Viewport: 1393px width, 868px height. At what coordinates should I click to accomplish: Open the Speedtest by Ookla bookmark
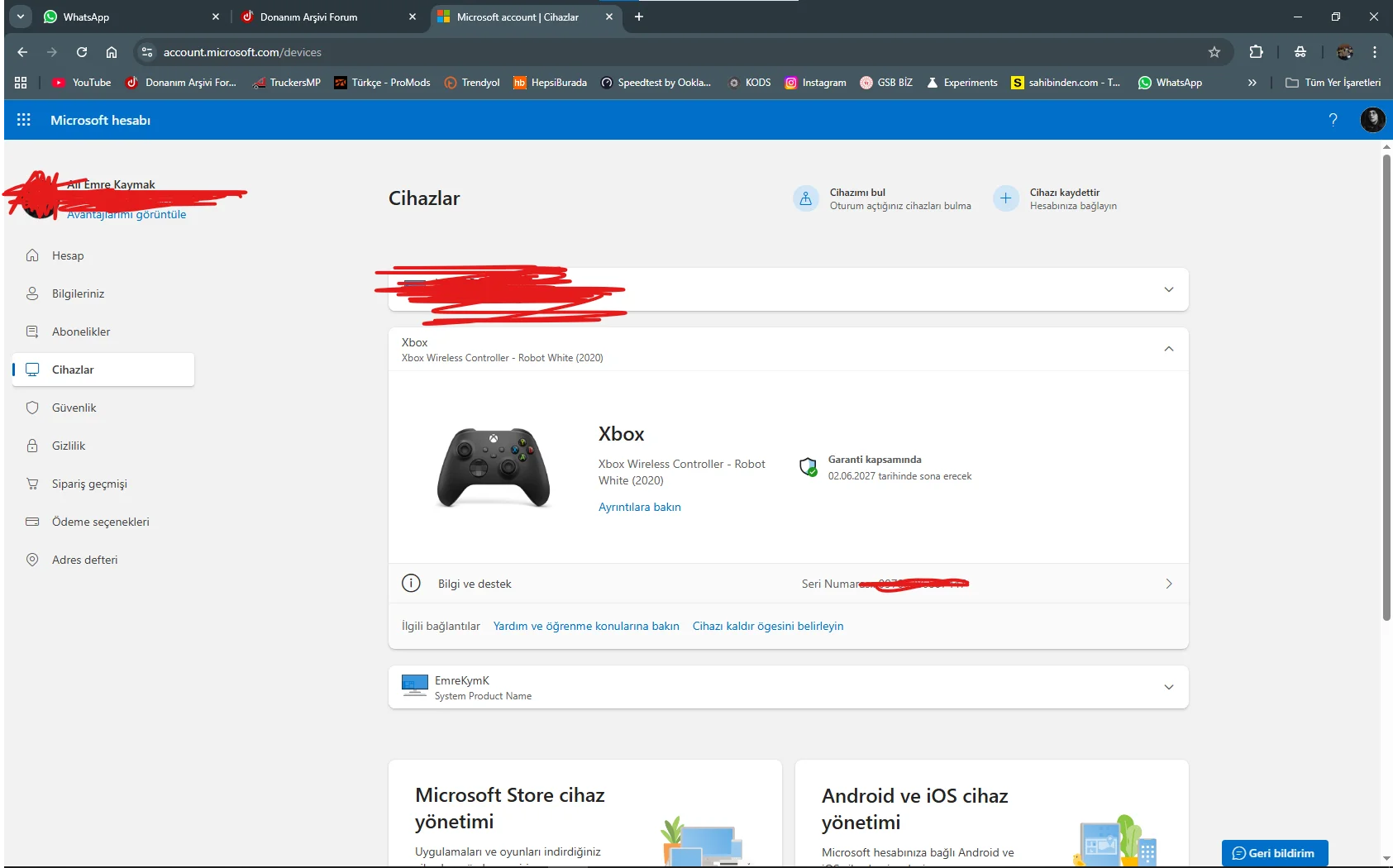tap(656, 83)
